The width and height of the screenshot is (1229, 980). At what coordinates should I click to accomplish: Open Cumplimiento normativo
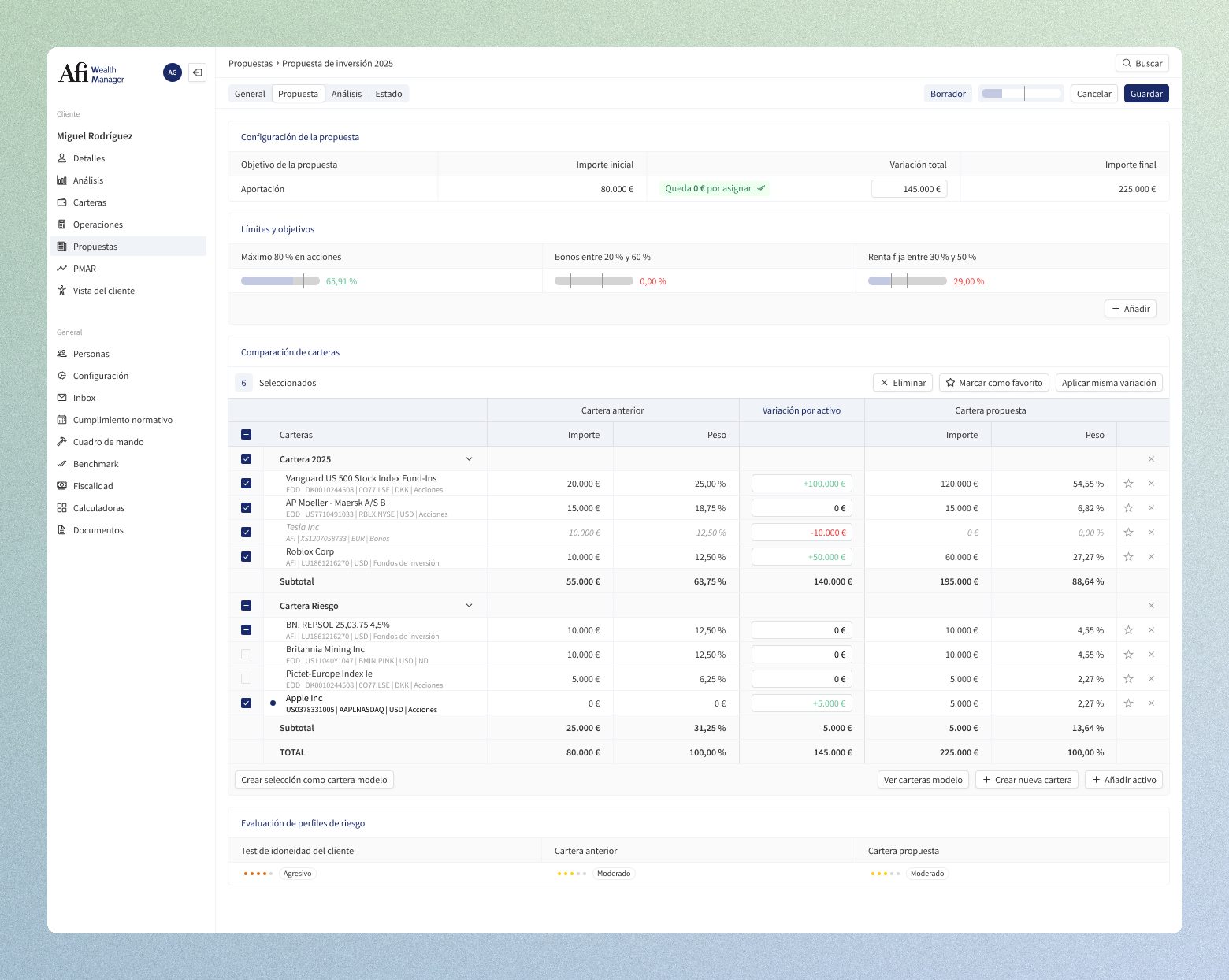coord(122,420)
